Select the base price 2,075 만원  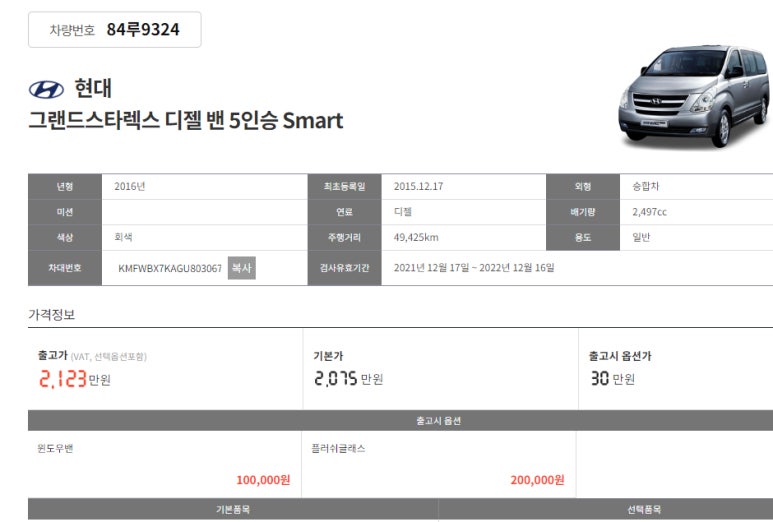(x=349, y=379)
